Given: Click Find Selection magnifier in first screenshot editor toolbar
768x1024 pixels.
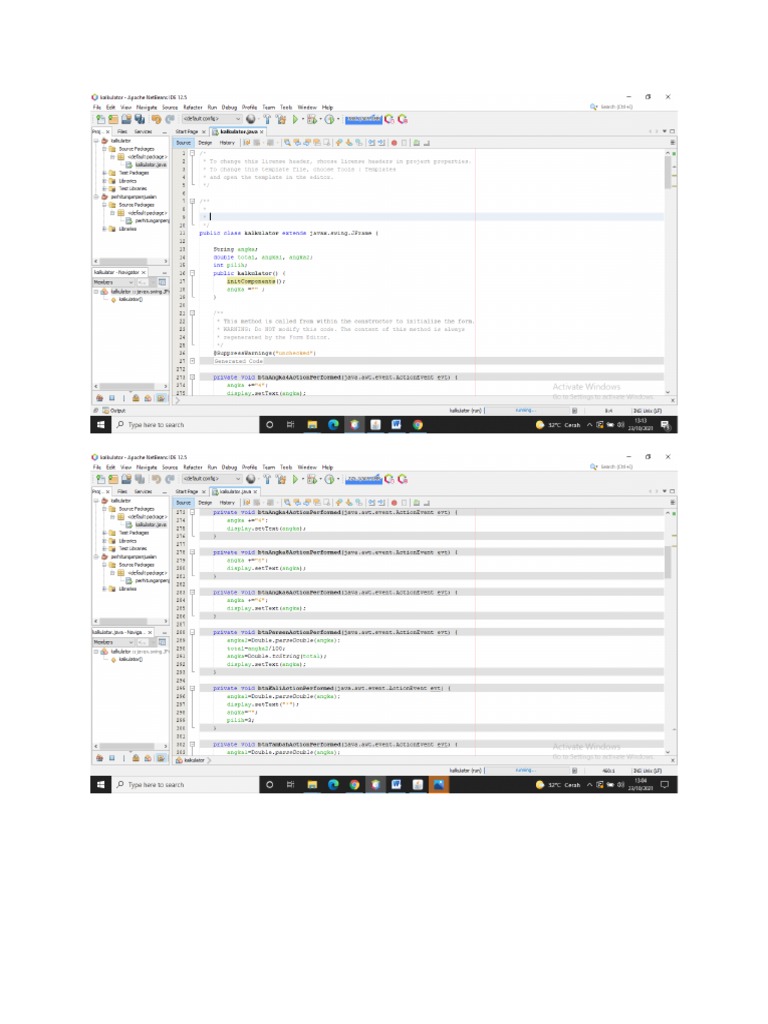Looking at the screenshot, I should click(x=287, y=142).
